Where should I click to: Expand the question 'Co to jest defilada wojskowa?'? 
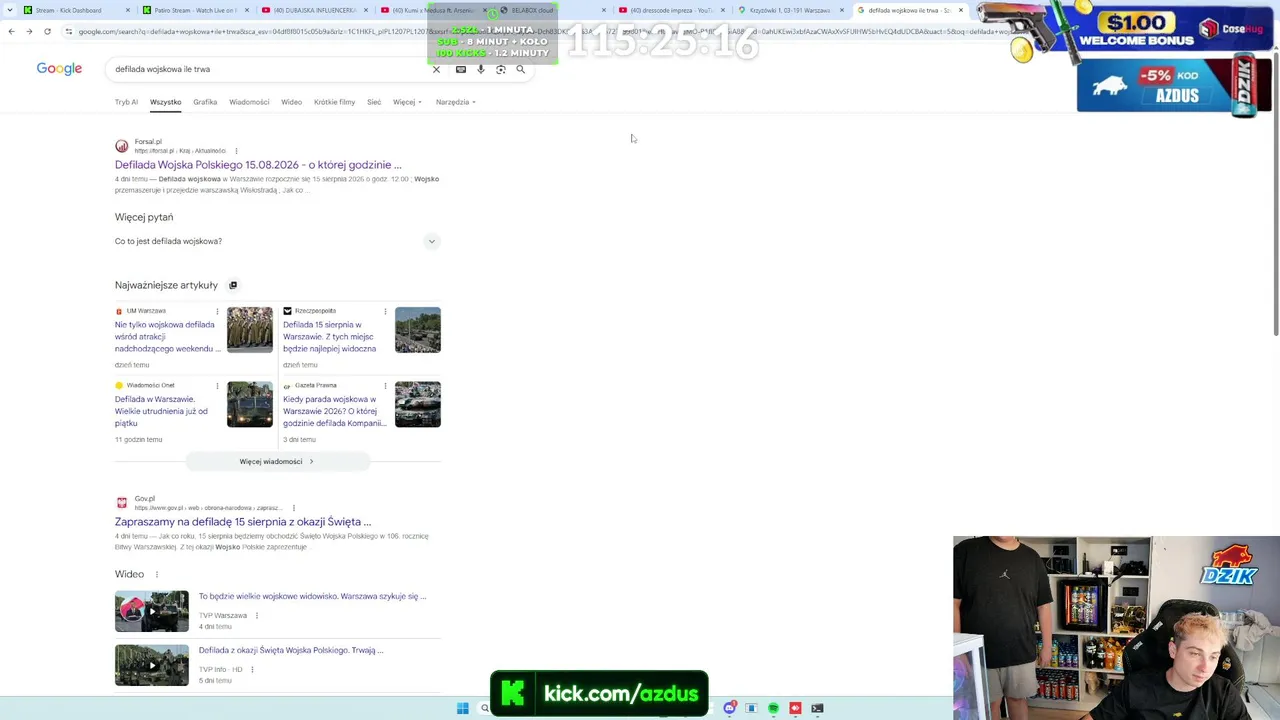(x=277, y=241)
